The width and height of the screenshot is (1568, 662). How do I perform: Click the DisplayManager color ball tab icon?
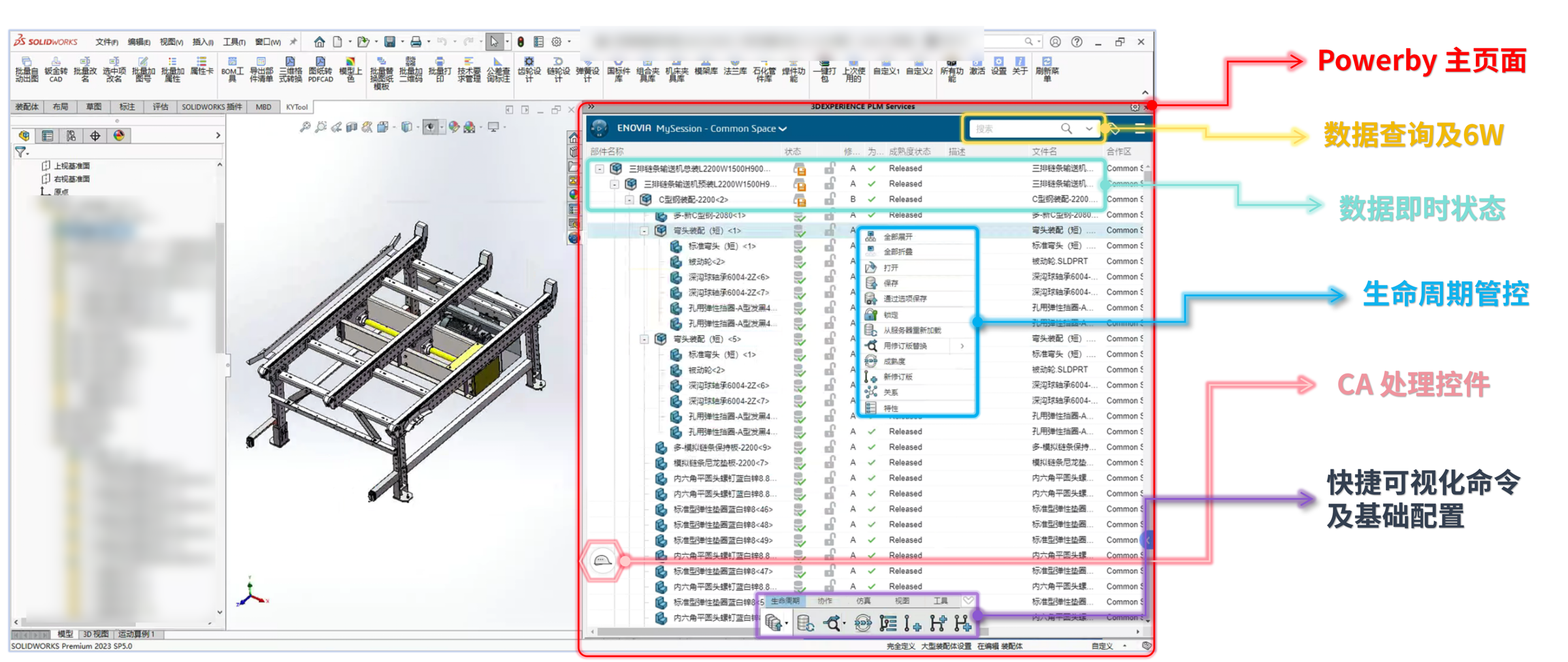(119, 136)
